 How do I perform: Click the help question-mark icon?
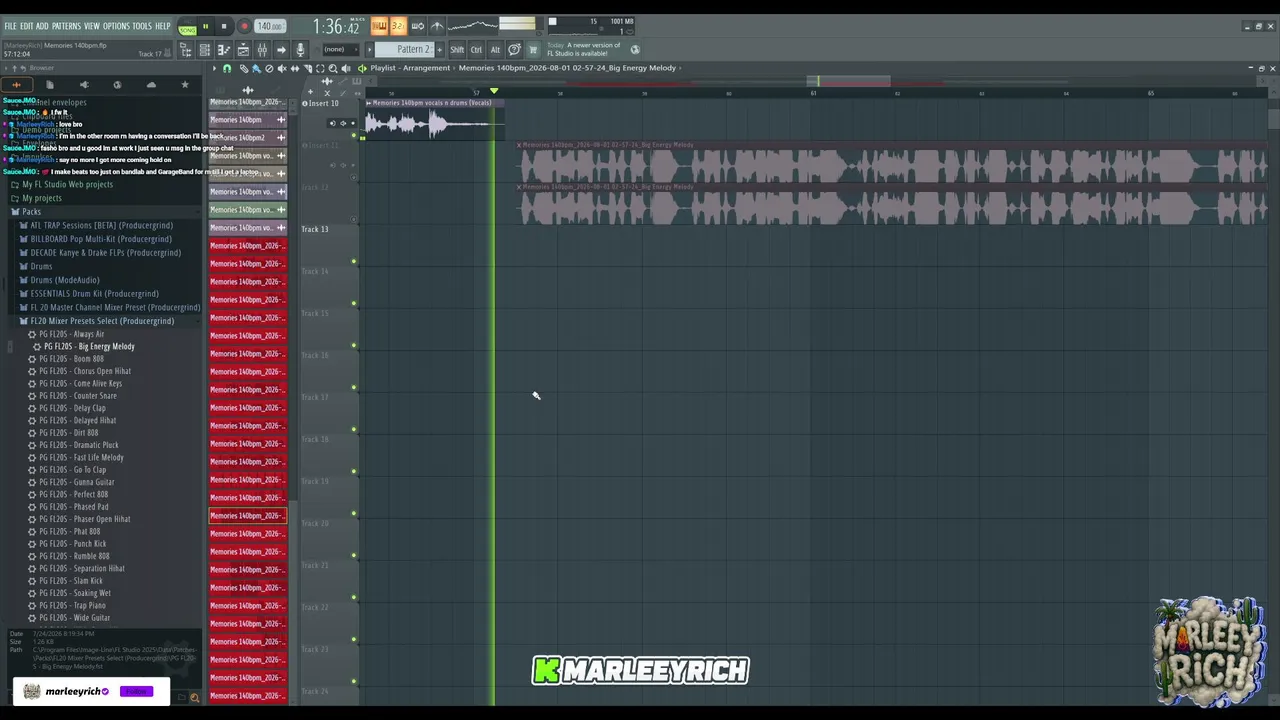514,50
